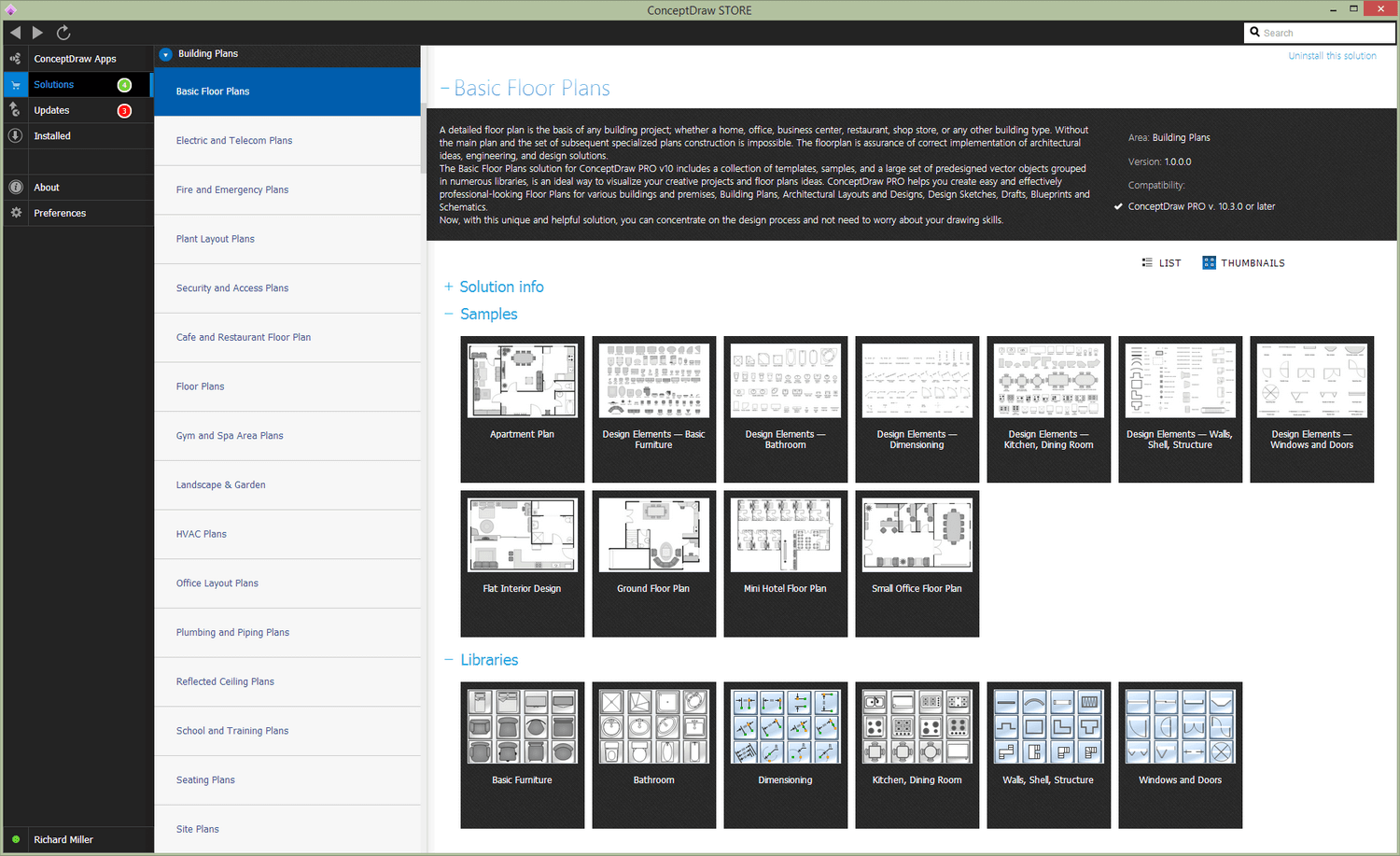
Task: Collapse the Basic Floor Plans heading
Action: tap(444, 89)
